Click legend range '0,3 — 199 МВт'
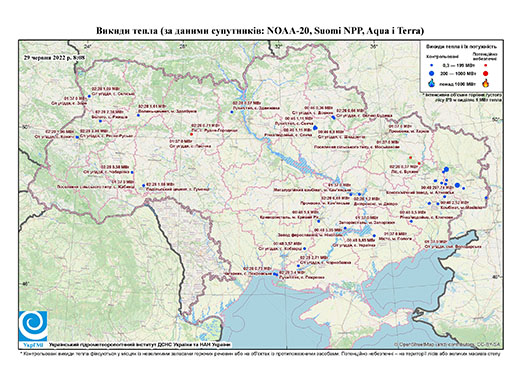The image size is (520, 368). pos(458,65)
